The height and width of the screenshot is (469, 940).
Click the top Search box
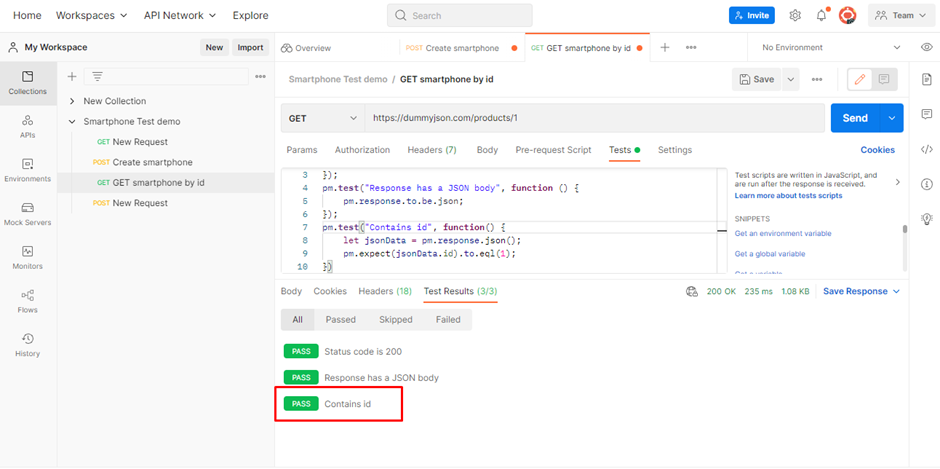[x=460, y=16]
